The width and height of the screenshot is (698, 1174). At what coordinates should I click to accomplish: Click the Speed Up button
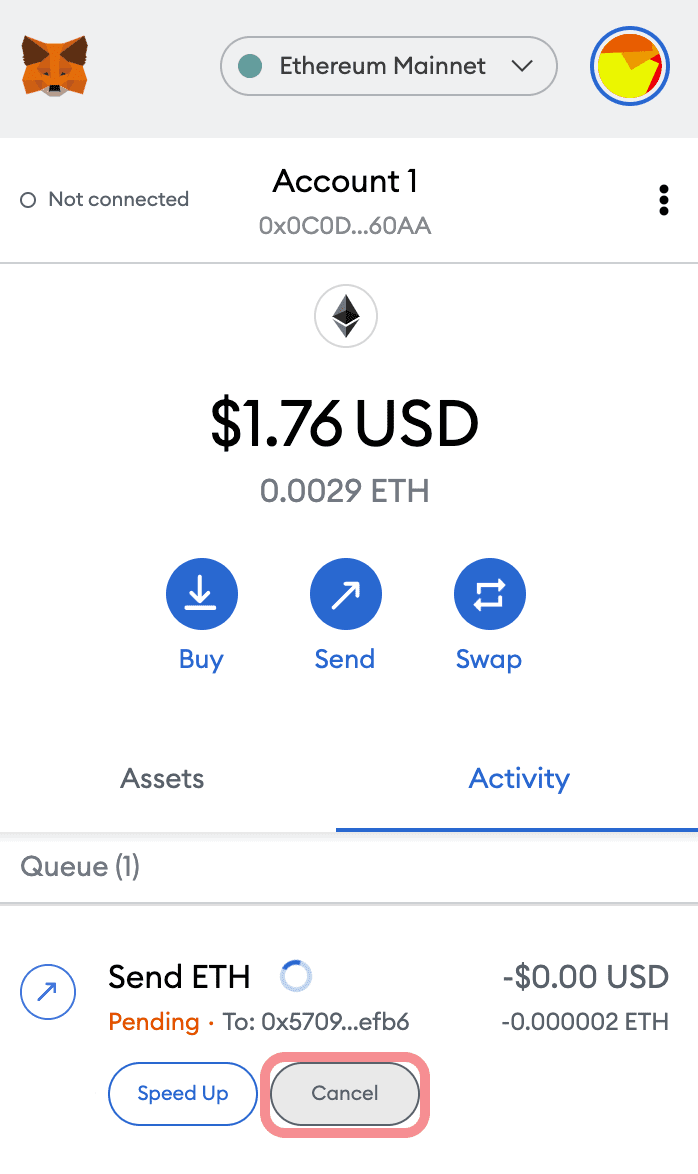(x=183, y=1093)
